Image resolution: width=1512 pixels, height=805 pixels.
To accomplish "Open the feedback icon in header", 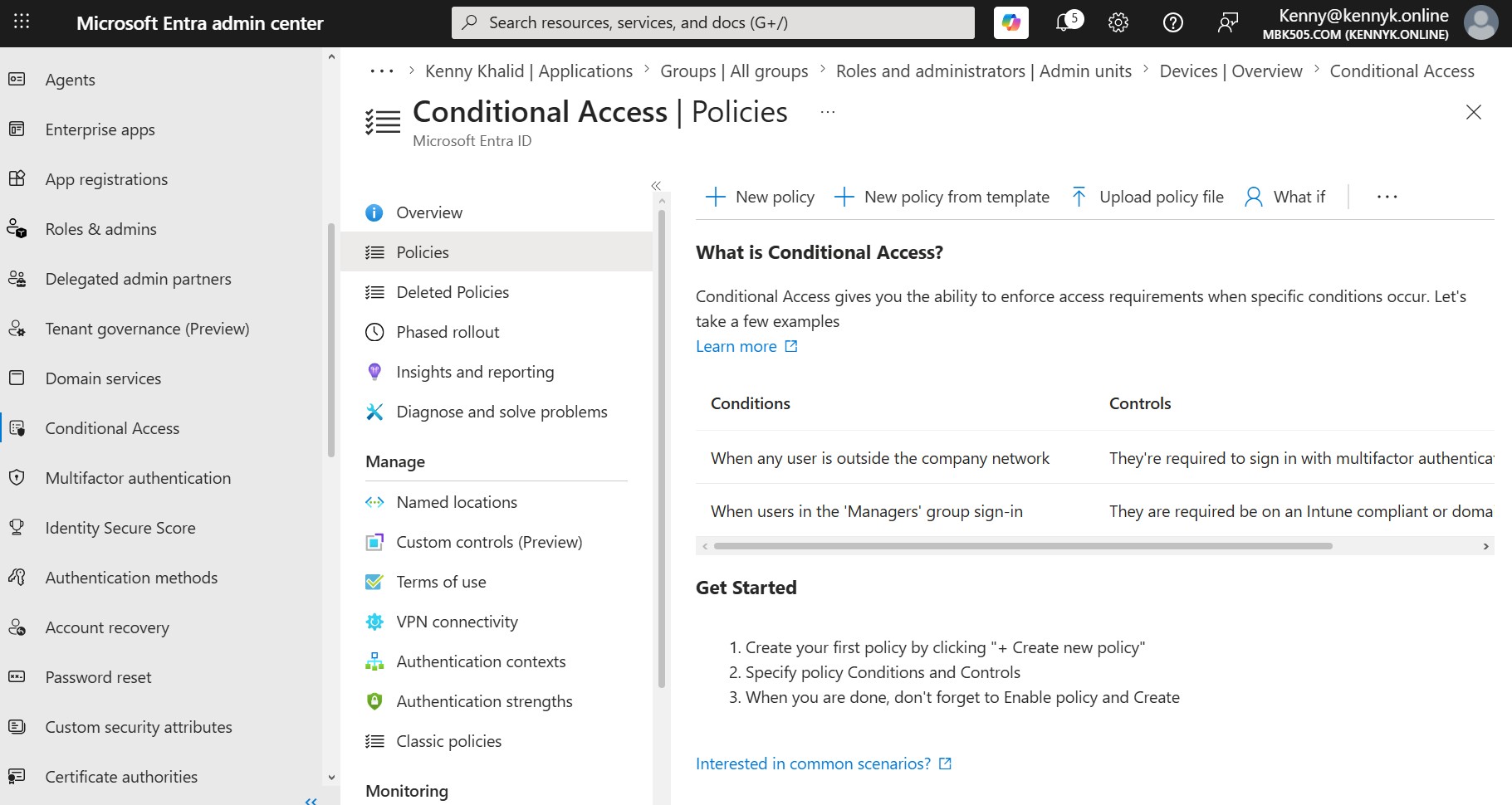I will 1227,22.
